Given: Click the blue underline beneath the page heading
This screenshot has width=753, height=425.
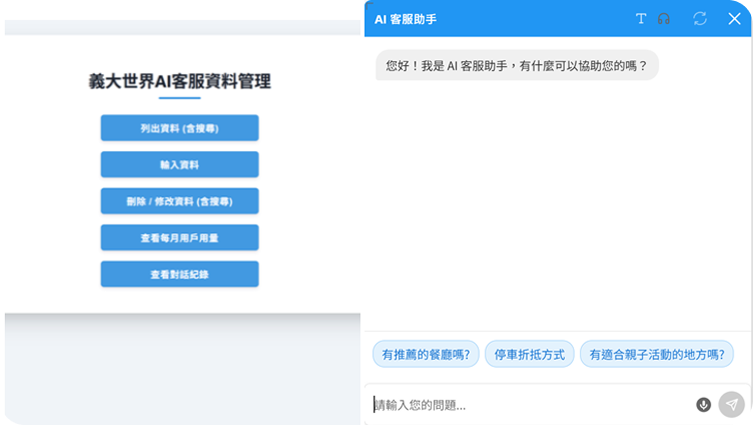Looking at the screenshot, I should (179, 98).
